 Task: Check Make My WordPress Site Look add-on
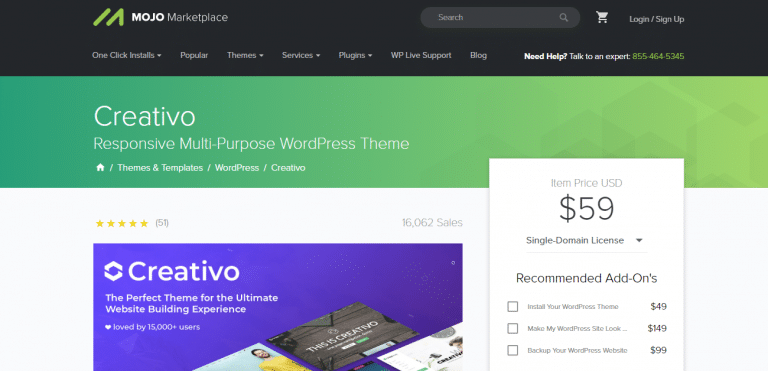(x=512, y=328)
